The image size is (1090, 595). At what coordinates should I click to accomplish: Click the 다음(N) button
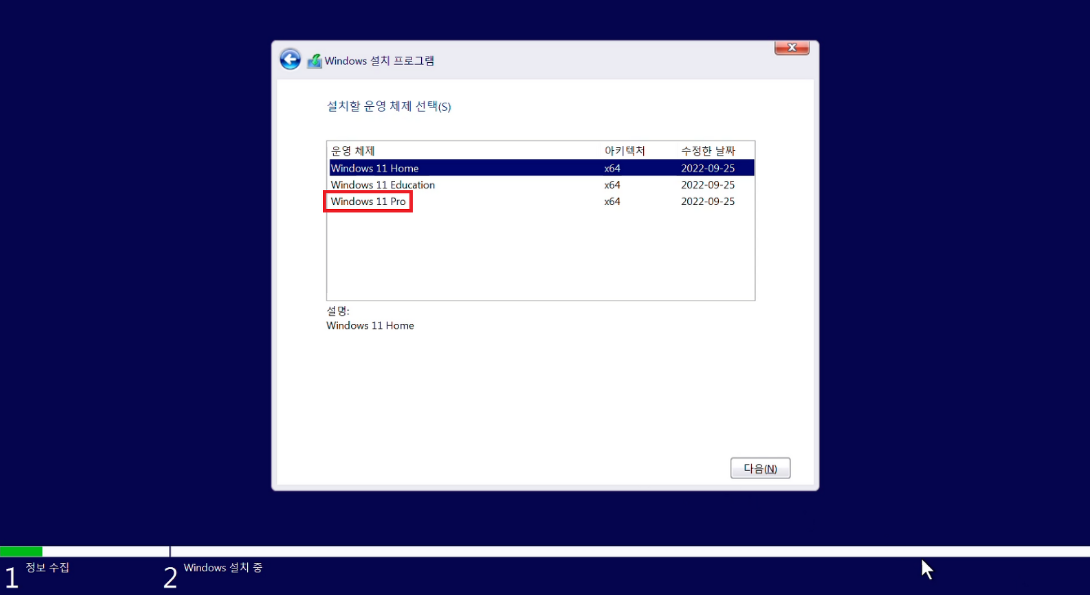pos(760,468)
